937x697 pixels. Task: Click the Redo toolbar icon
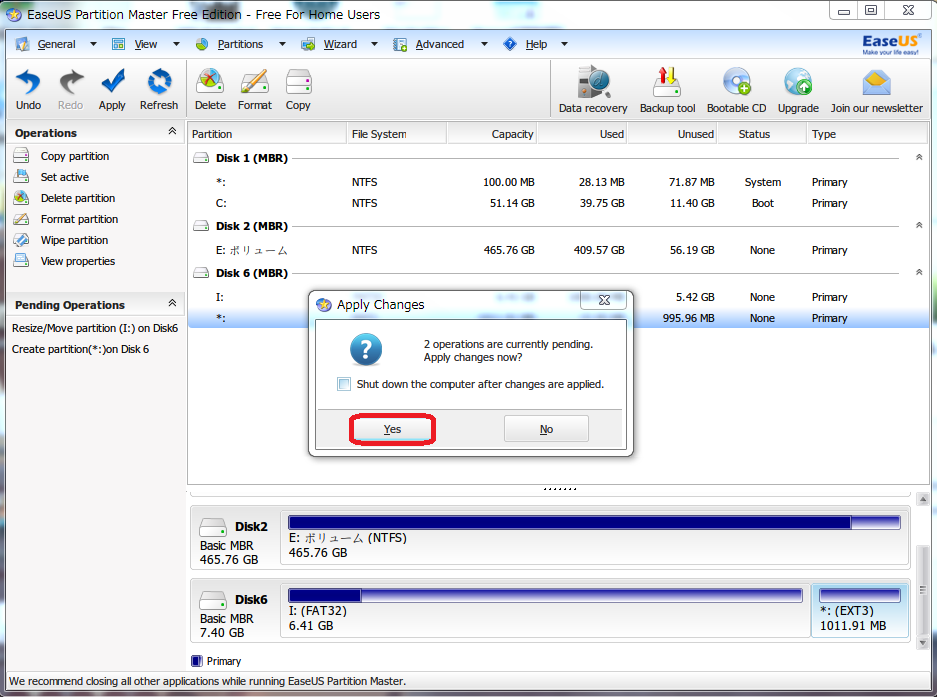pyautogui.click(x=71, y=82)
